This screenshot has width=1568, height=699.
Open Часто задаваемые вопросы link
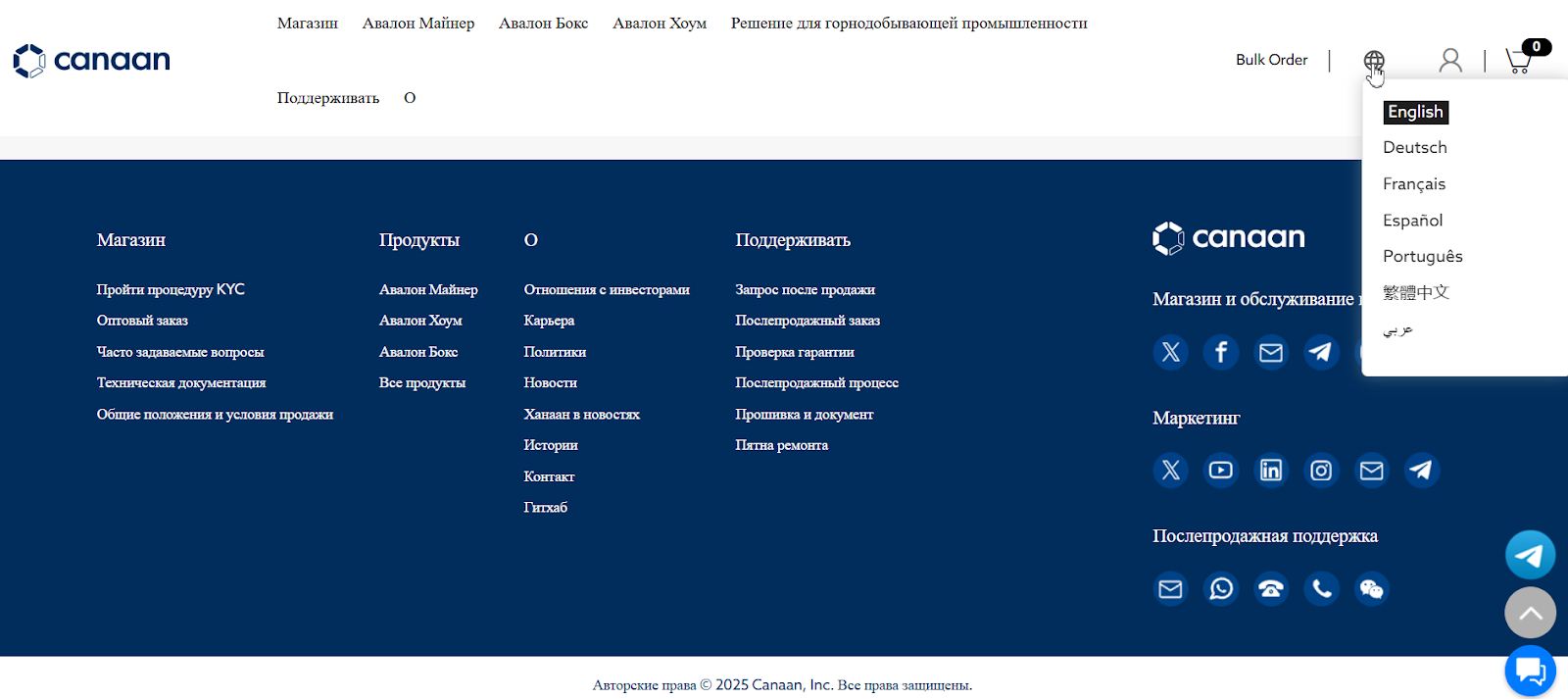180,352
